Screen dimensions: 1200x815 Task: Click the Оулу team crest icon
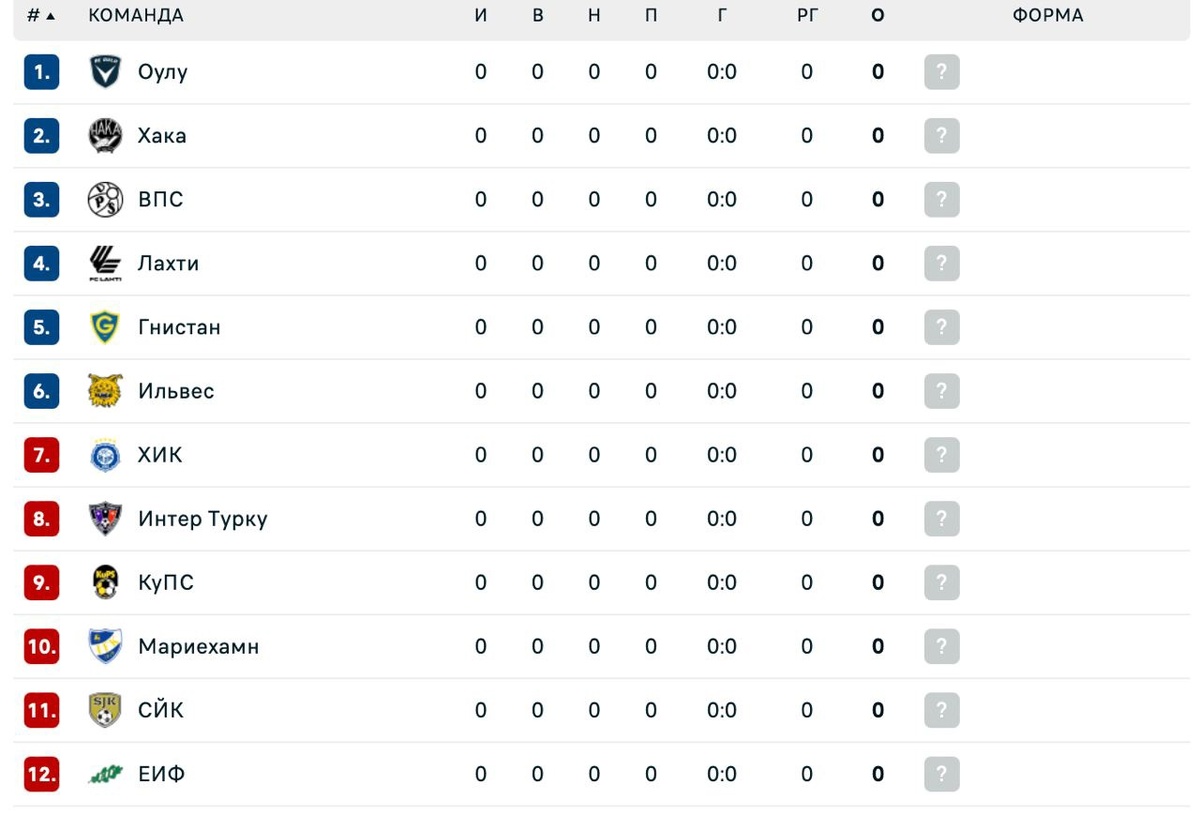pyautogui.click(x=105, y=72)
